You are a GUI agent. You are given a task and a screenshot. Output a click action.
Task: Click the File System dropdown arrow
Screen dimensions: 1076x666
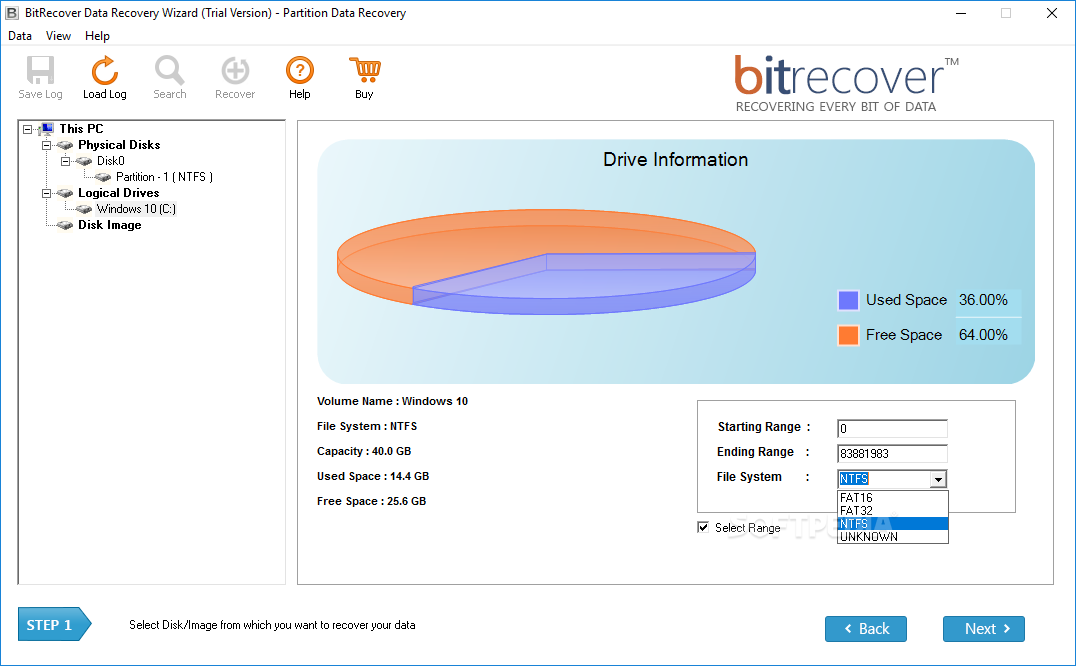point(938,479)
